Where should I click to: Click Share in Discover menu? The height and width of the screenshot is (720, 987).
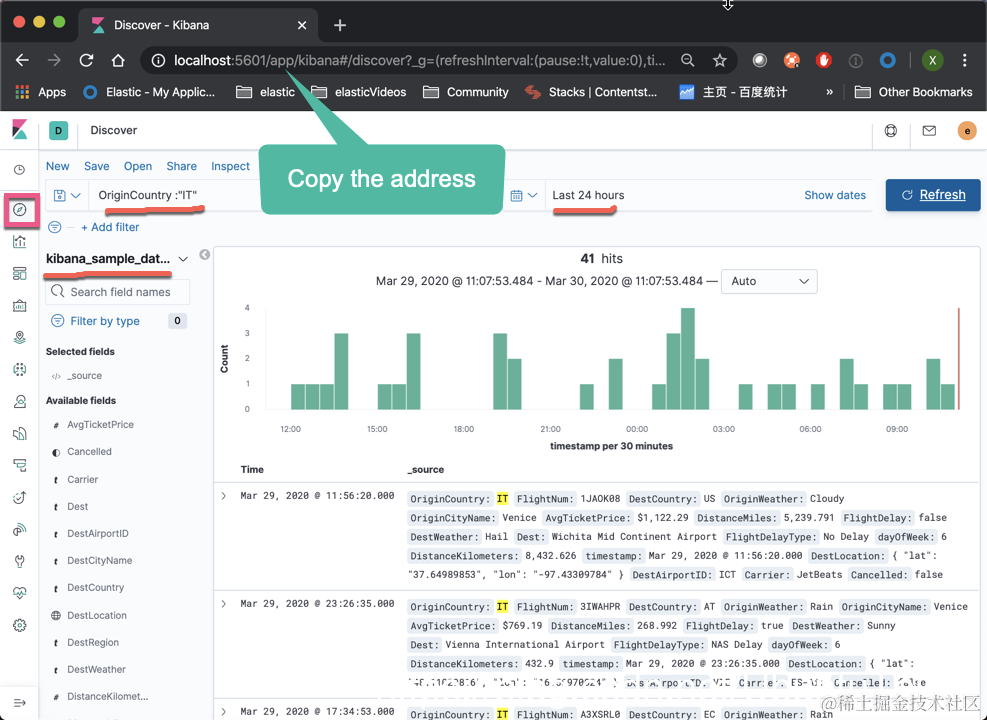[181, 166]
